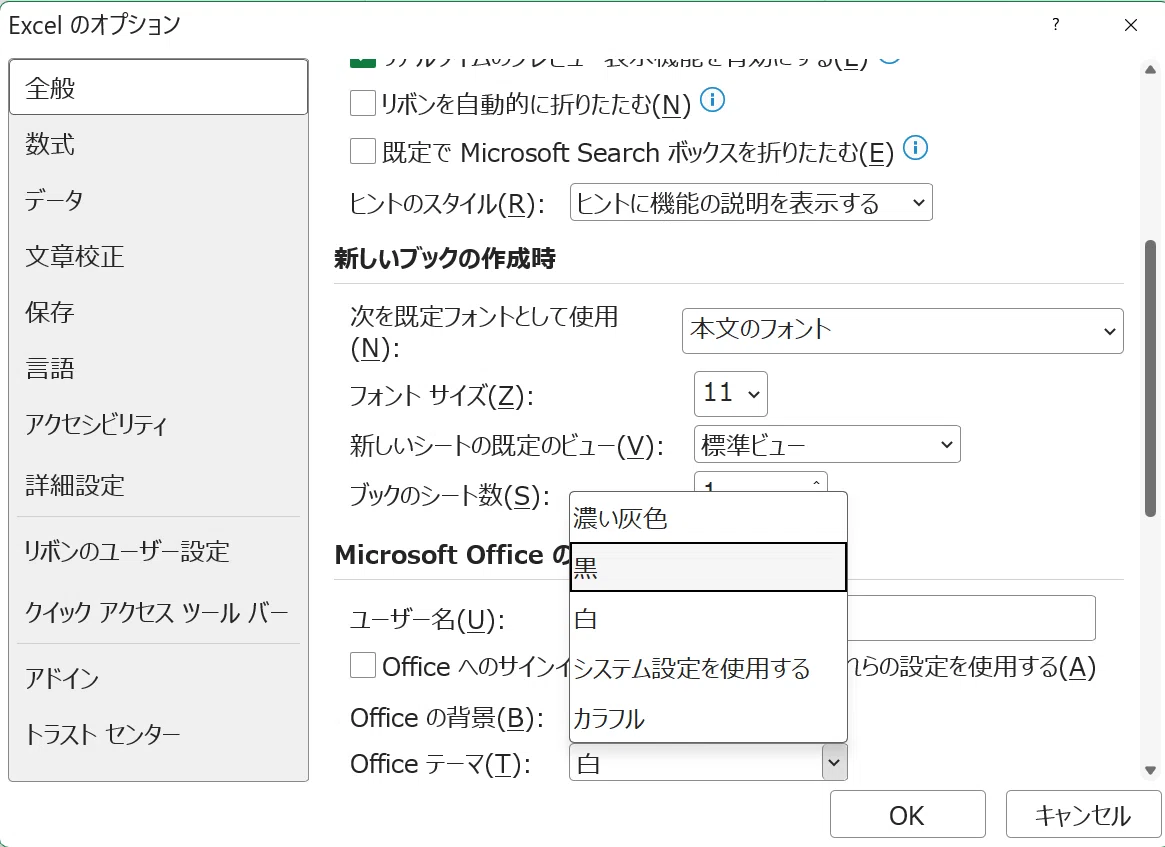Click the Office の背景(B) label
The height and width of the screenshot is (847, 1165).
coord(447,718)
